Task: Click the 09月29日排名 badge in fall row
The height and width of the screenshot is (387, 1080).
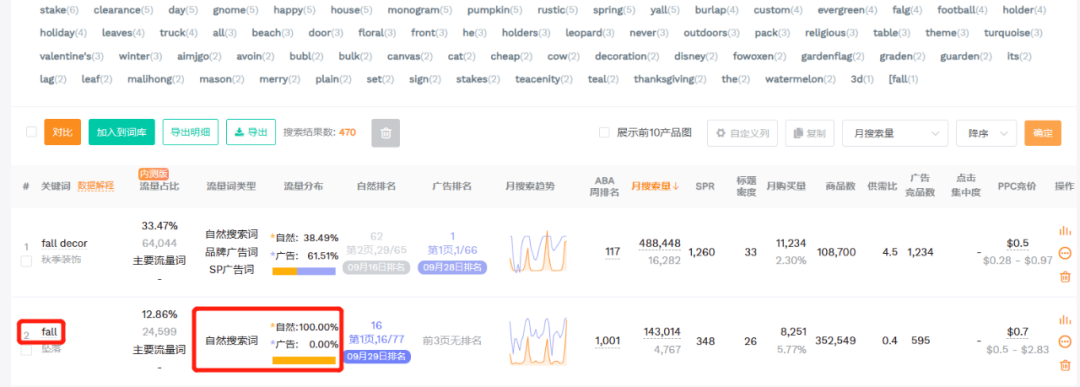Action: click(x=376, y=357)
